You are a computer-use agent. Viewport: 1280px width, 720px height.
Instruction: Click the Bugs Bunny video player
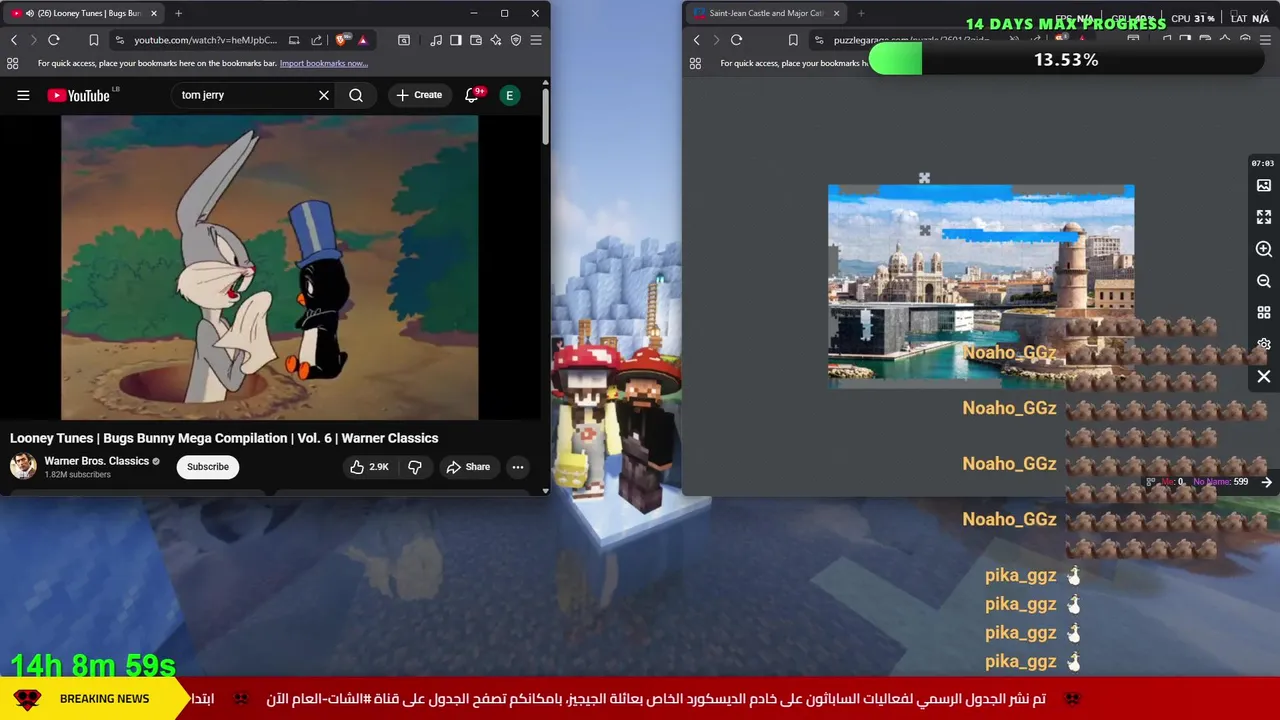tap(269, 267)
